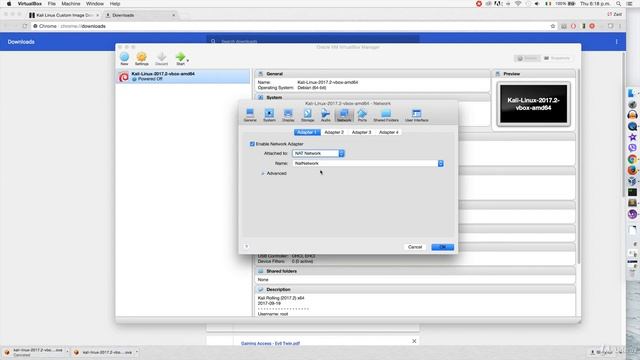The image size is (640, 360).
Task: Click the volume icon in menu bar
Action: pyautogui.click(x=537, y=4)
